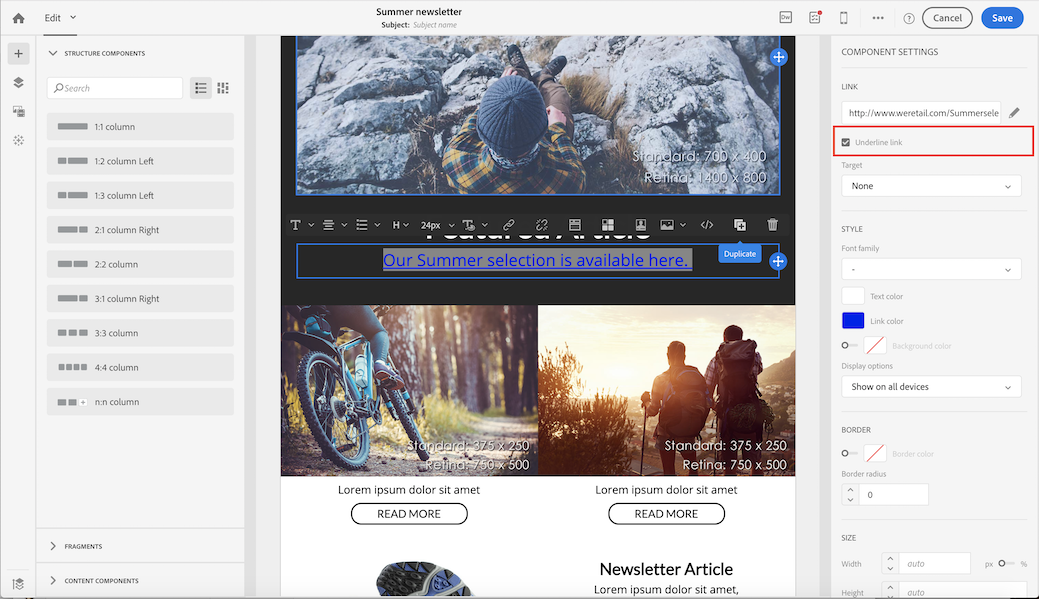Select the 3:3 column structure
Image resolution: width=1039 pixels, height=599 pixels.
140,333
